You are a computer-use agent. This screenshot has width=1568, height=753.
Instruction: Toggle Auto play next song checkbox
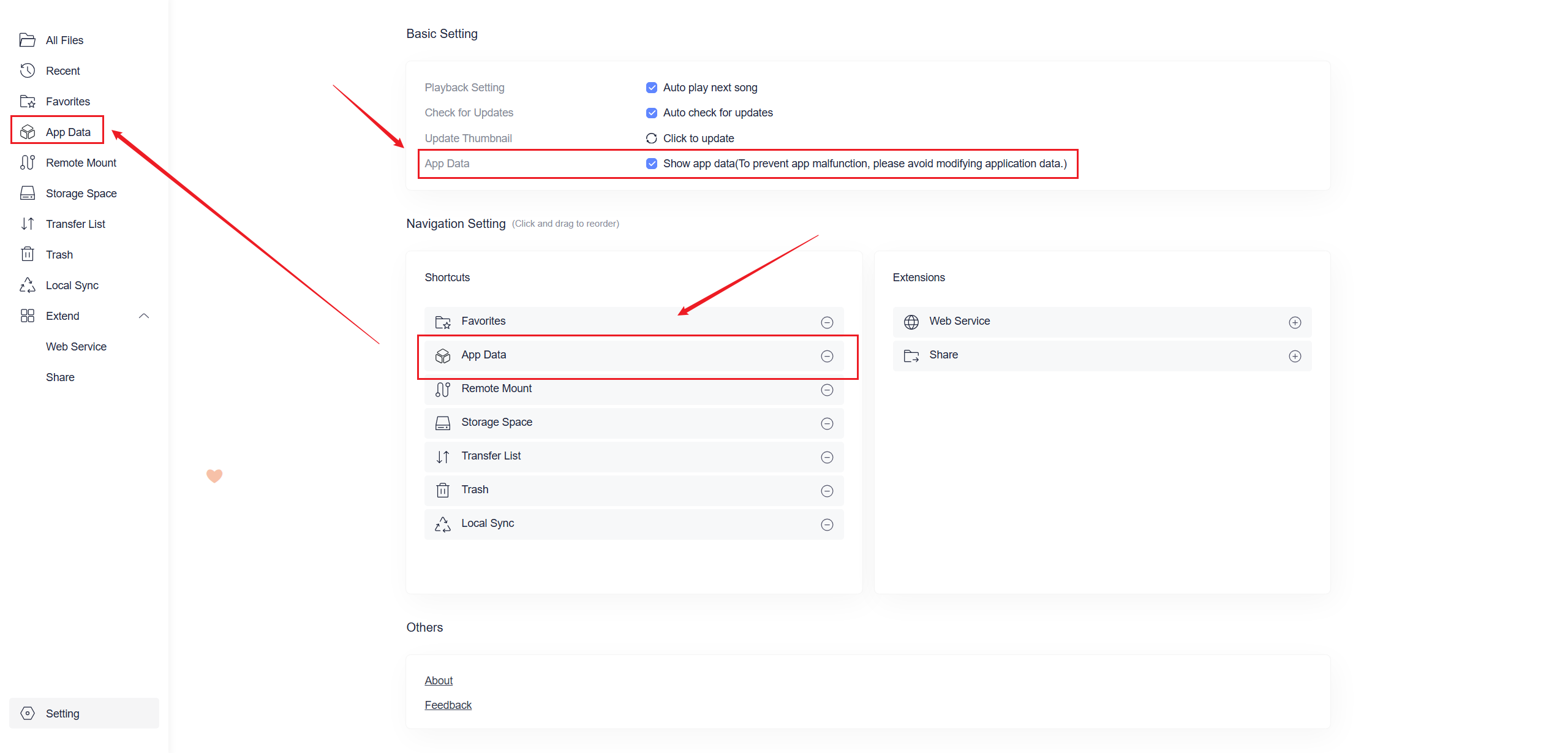pyautogui.click(x=652, y=88)
